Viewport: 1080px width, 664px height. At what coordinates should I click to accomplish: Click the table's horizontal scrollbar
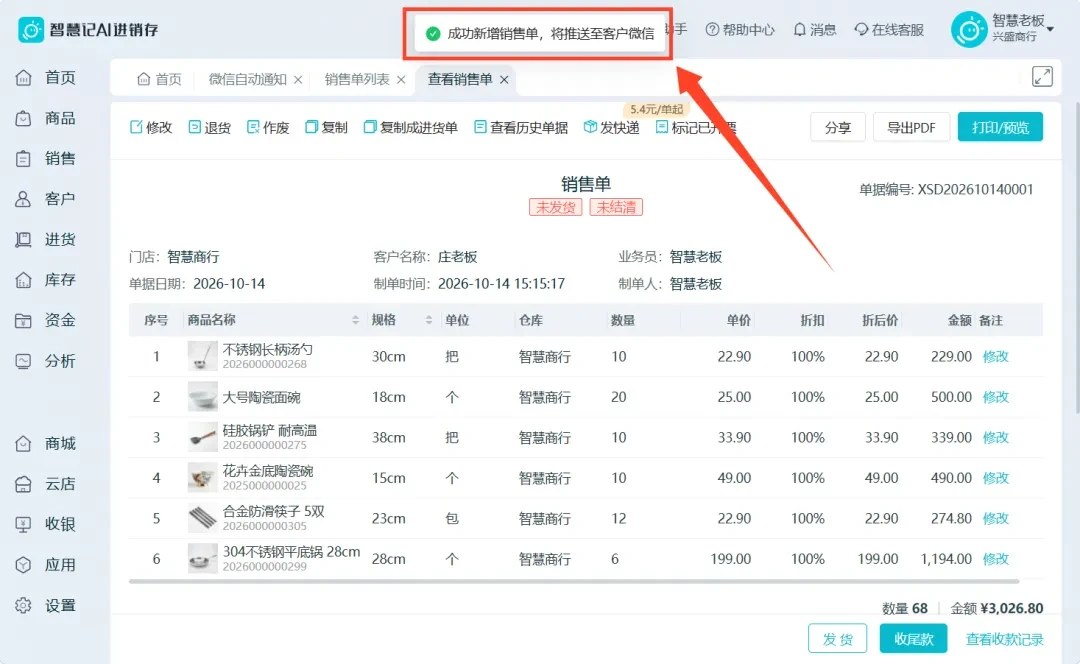[574, 581]
